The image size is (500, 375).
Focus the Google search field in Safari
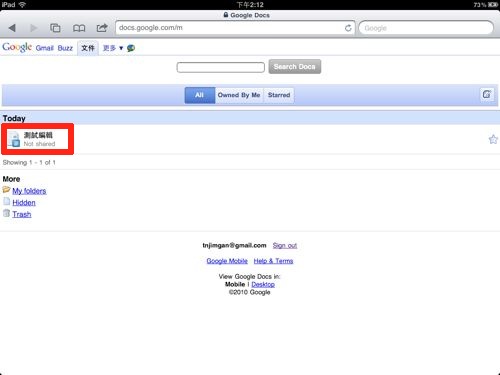426,28
